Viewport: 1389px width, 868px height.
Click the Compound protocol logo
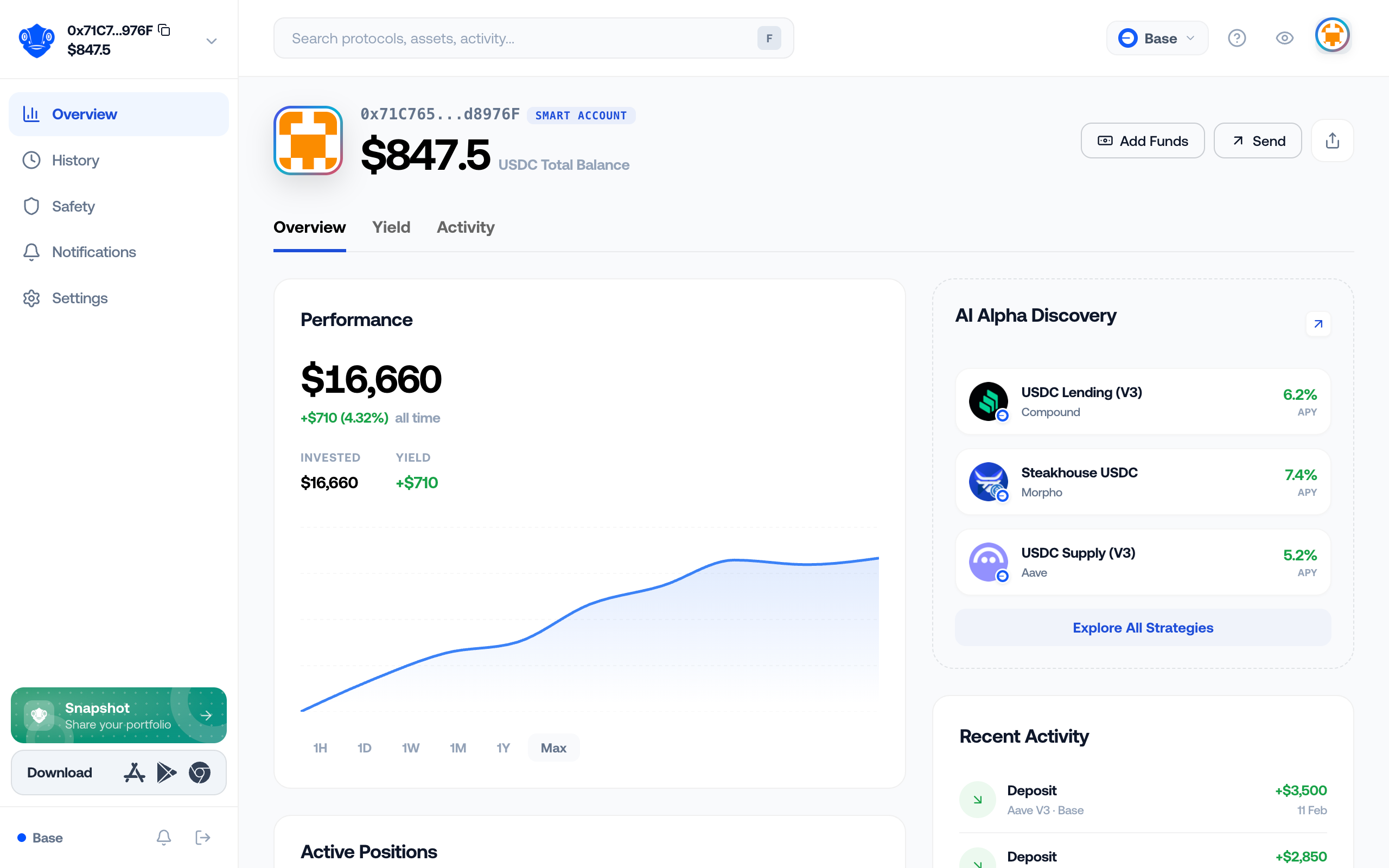click(988, 401)
